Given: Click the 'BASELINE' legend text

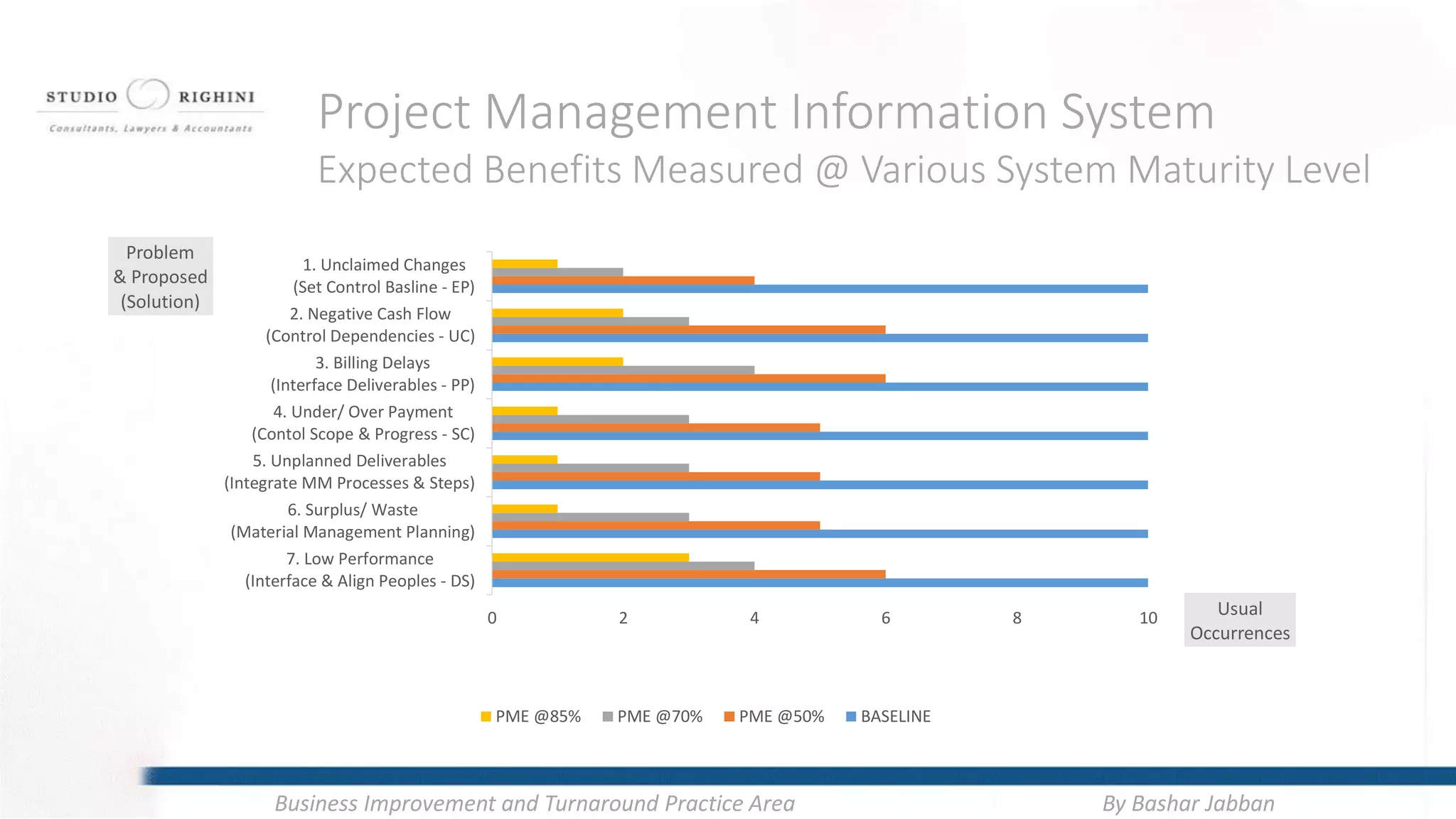Looking at the screenshot, I should pos(896,717).
